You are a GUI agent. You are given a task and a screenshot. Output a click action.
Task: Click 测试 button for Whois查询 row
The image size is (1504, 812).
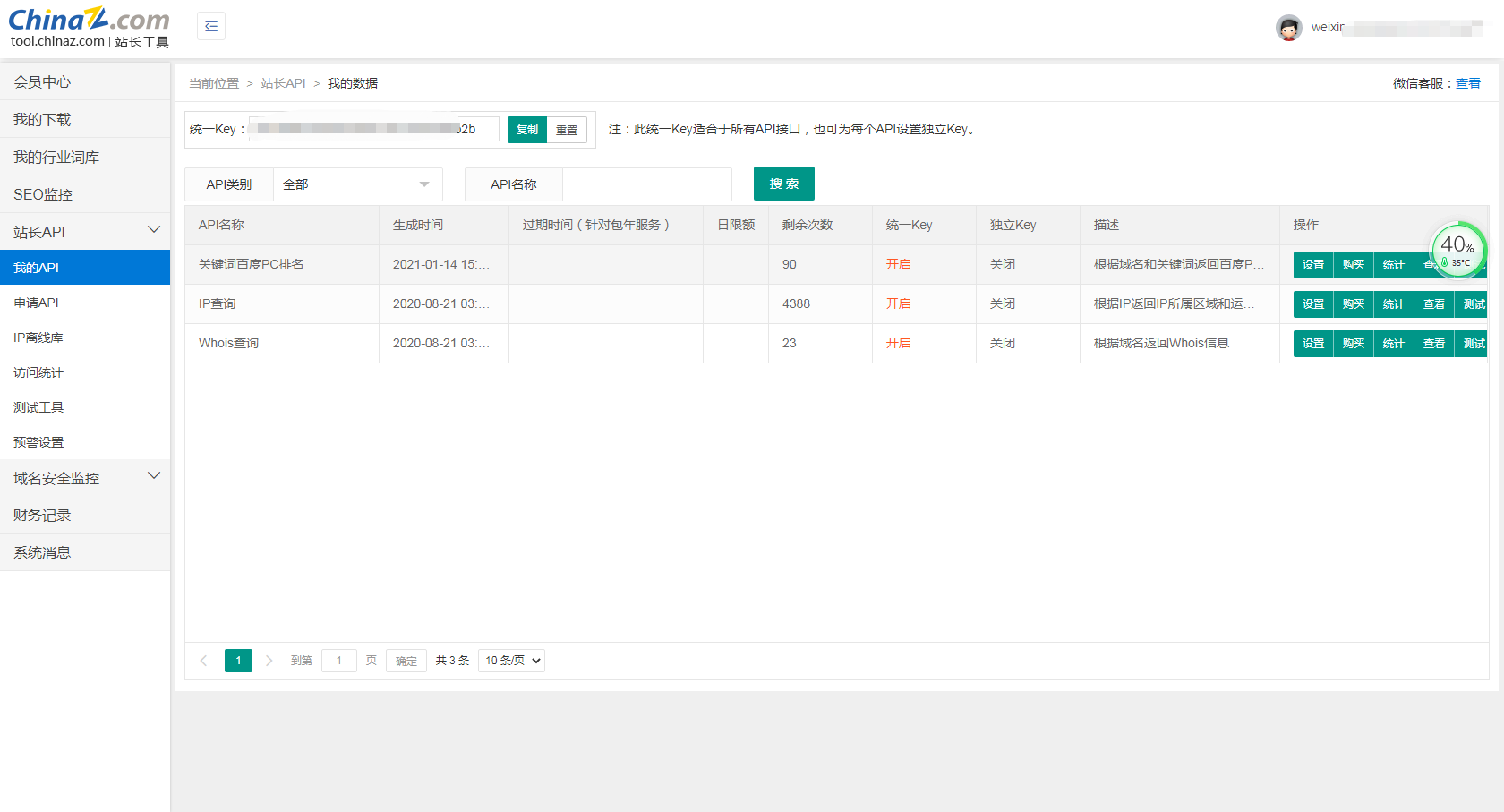1473,344
